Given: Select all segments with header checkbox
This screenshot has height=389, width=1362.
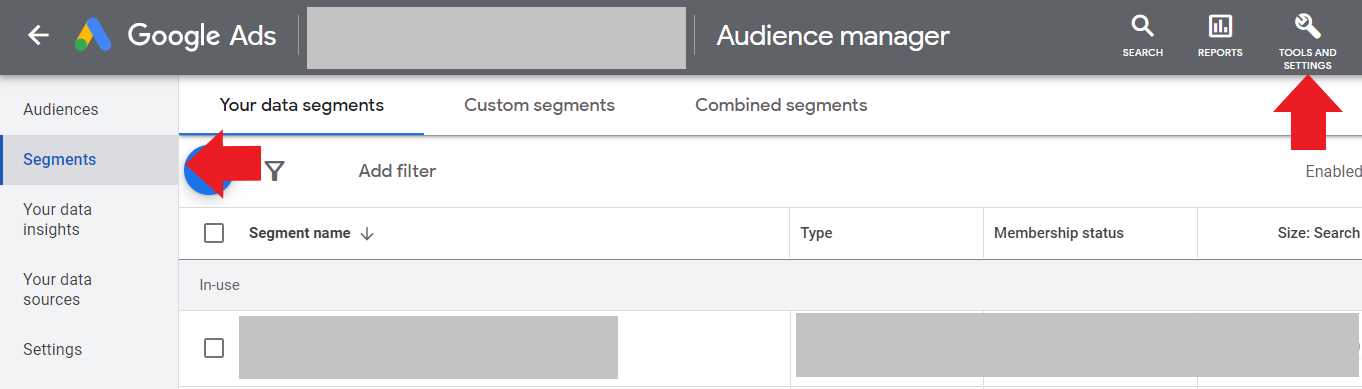Looking at the screenshot, I should [214, 233].
